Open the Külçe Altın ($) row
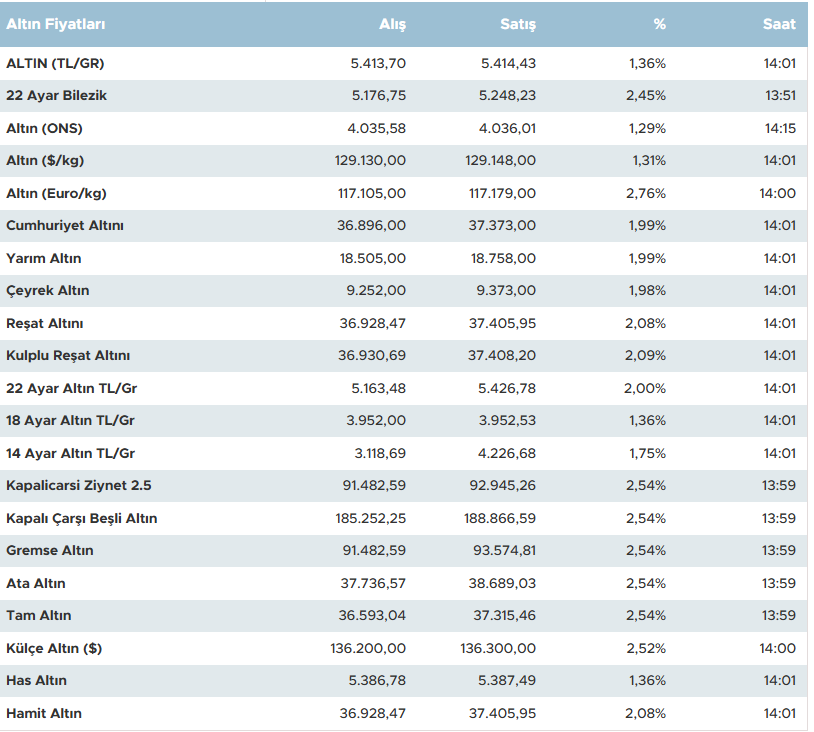The image size is (814, 732). 54,648
